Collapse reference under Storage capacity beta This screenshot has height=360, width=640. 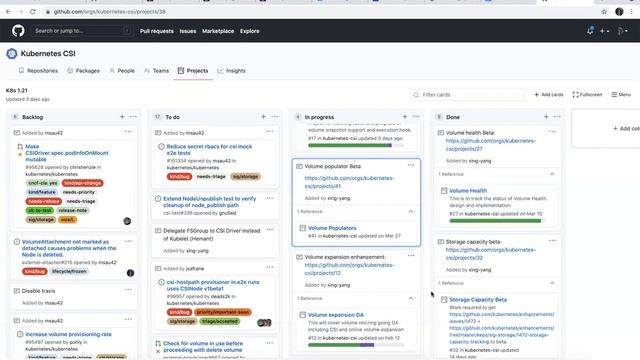tap(552, 283)
